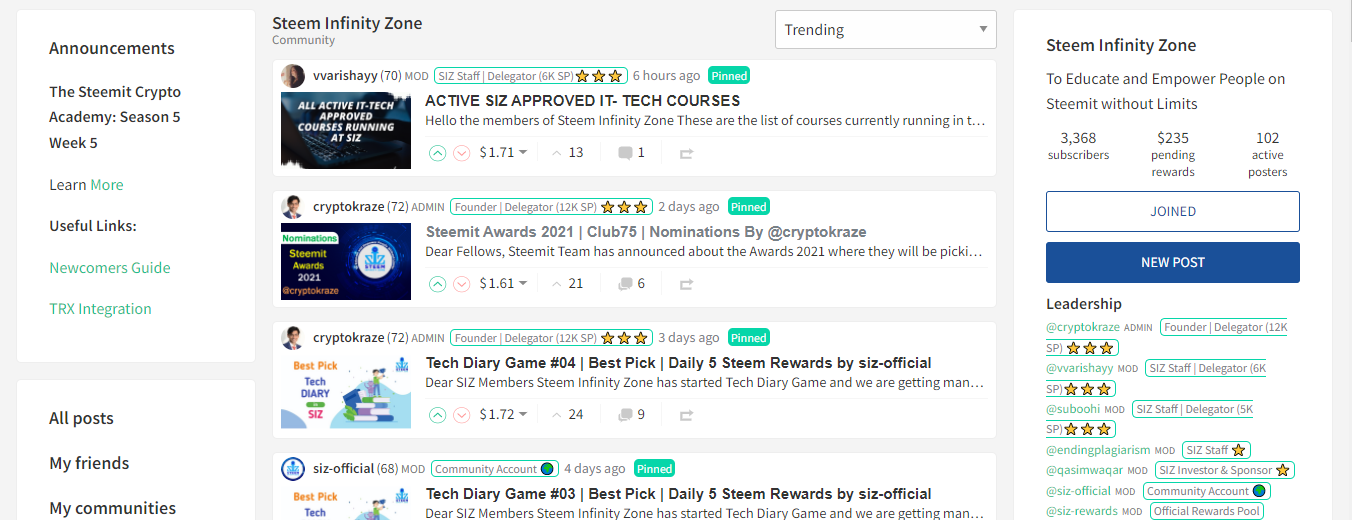Resteem the Tech Diary Game #04 post
Viewport: 1352px width, 520px height.
[x=686, y=416]
